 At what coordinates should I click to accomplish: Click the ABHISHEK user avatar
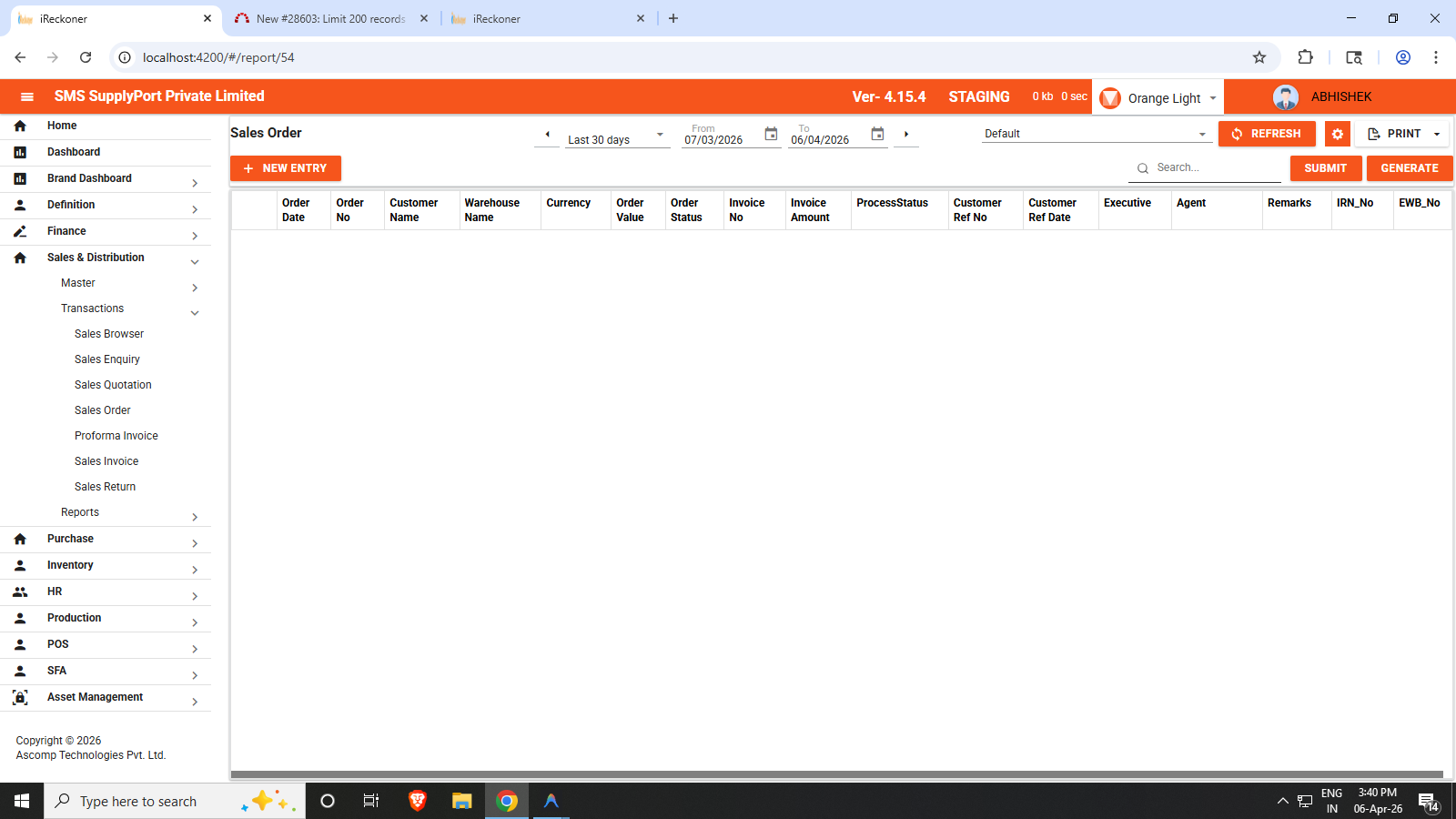tap(1286, 97)
